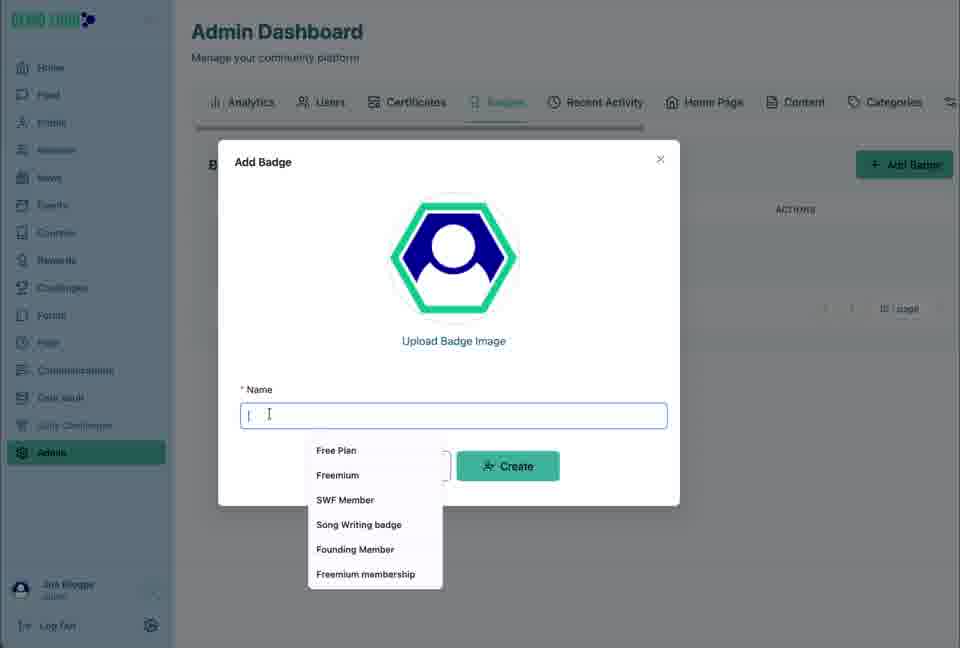960x648 pixels.
Task: Open the Recent Activity tab
Action: [x=595, y=102]
